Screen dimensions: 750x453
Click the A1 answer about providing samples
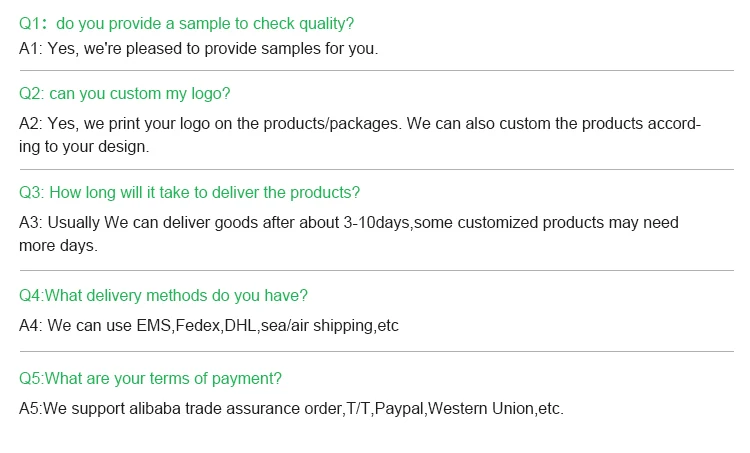(x=198, y=48)
